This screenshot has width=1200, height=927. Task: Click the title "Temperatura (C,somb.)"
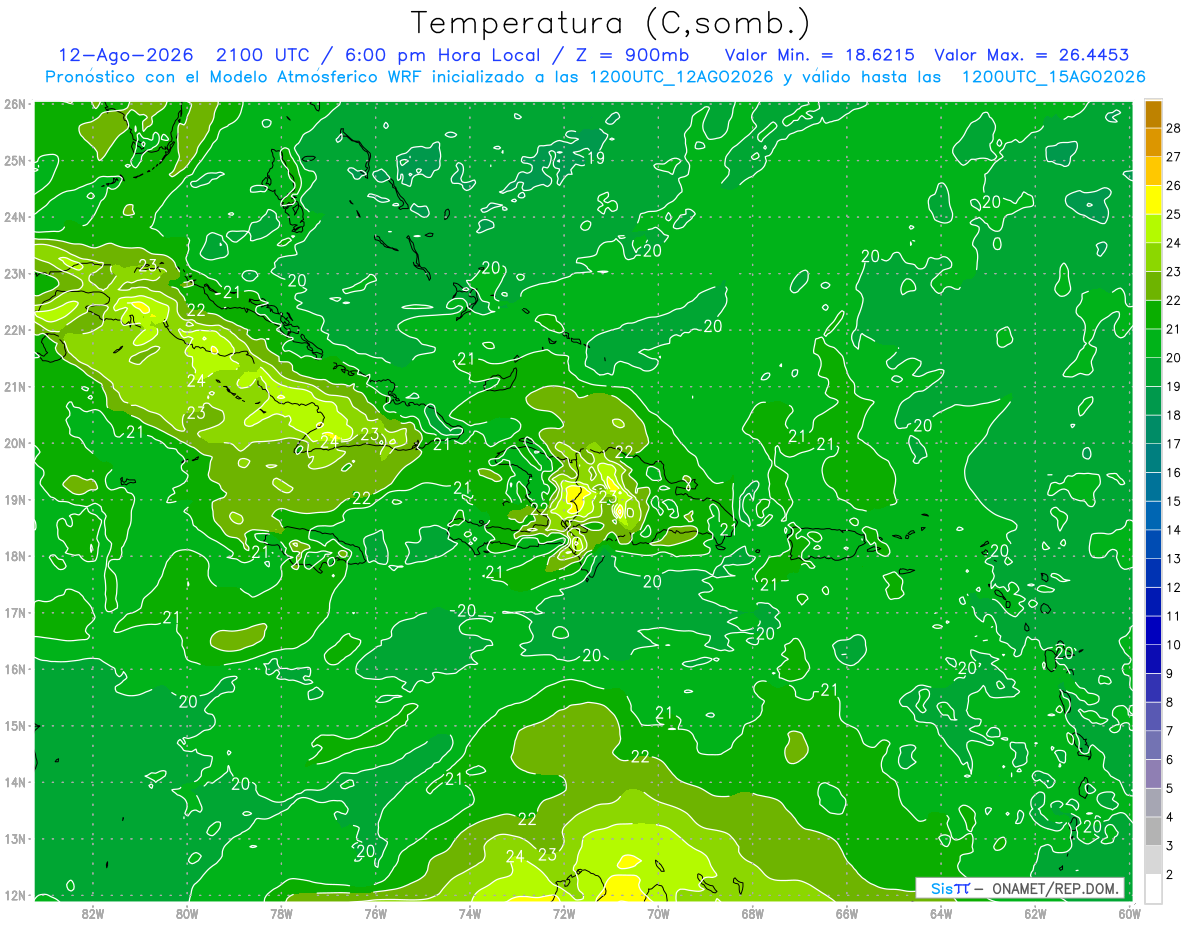611,23
